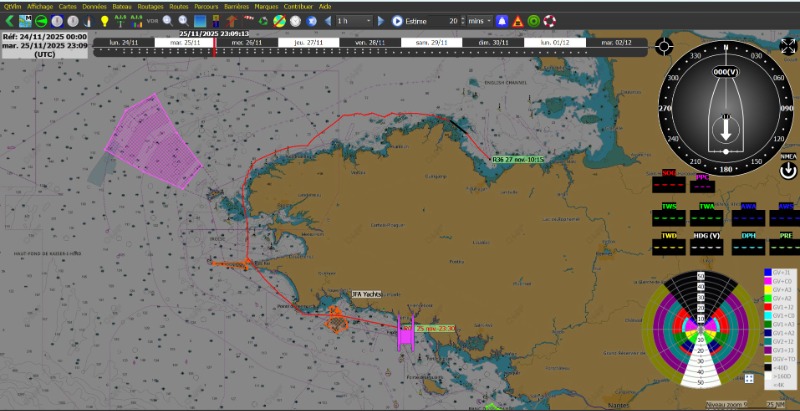
Task: Click the blue bell alarm icon
Action: [502, 20]
